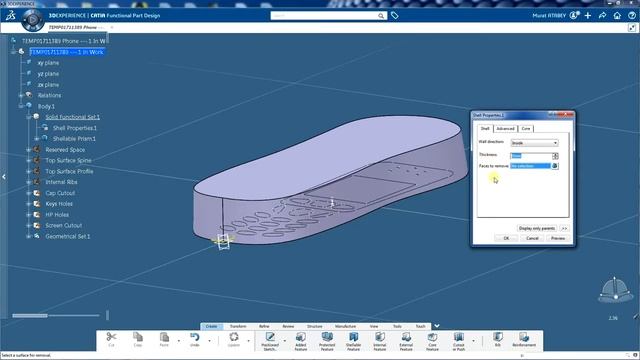Click the 3DEXPERIENCE compass play button
This screenshot has width=640, height=360.
(x=32, y=19)
